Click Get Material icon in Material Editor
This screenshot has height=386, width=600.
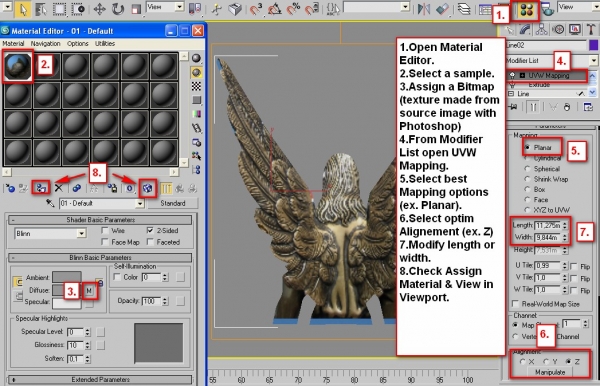tap(10, 188)
